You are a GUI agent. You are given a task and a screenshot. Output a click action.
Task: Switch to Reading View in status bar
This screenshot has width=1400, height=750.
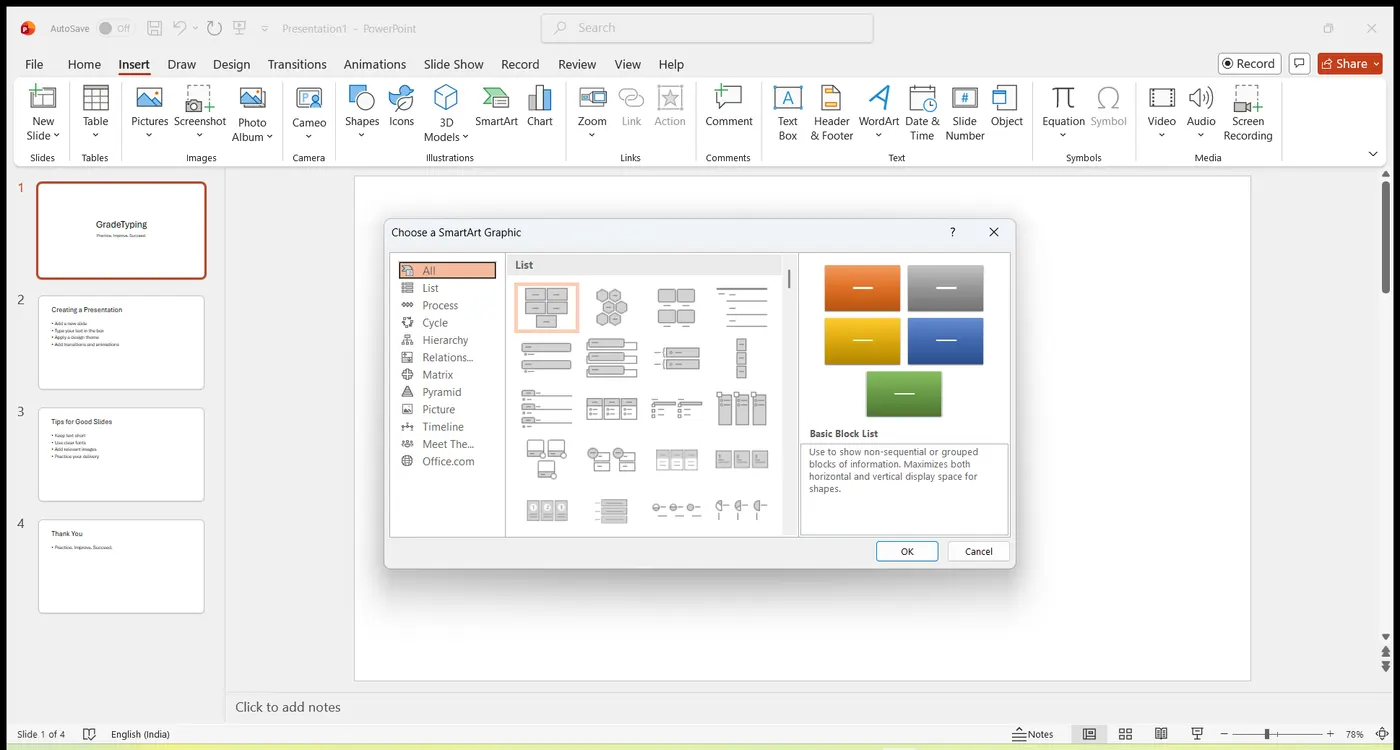1161,734
